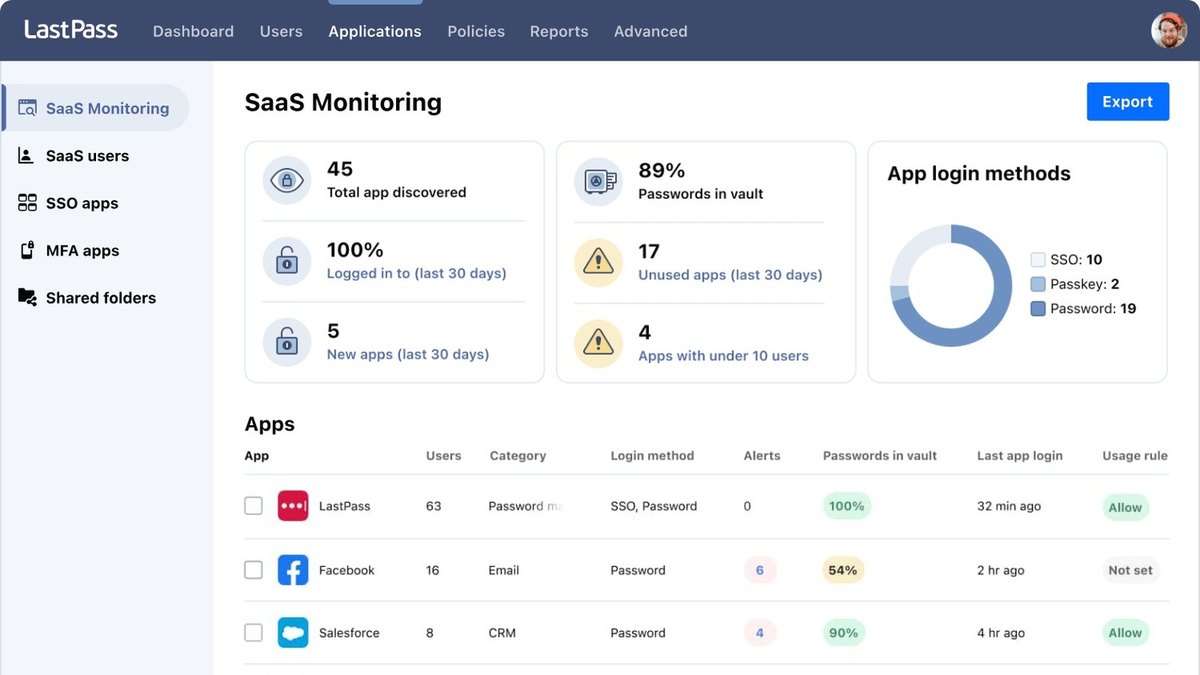Screen dimensions: 1200x675
Task: Open Apps with under 10 users link
Action: point(724,355)
